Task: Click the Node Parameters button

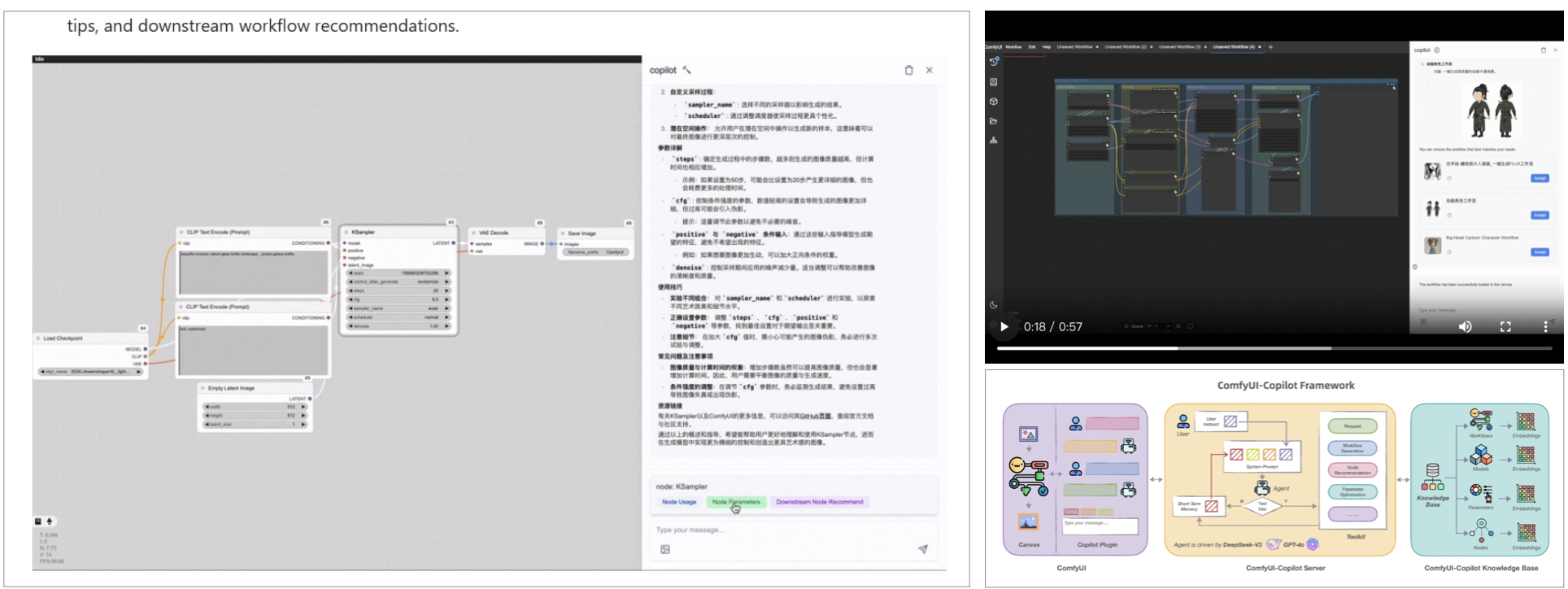Action: (x=736, y=502)
